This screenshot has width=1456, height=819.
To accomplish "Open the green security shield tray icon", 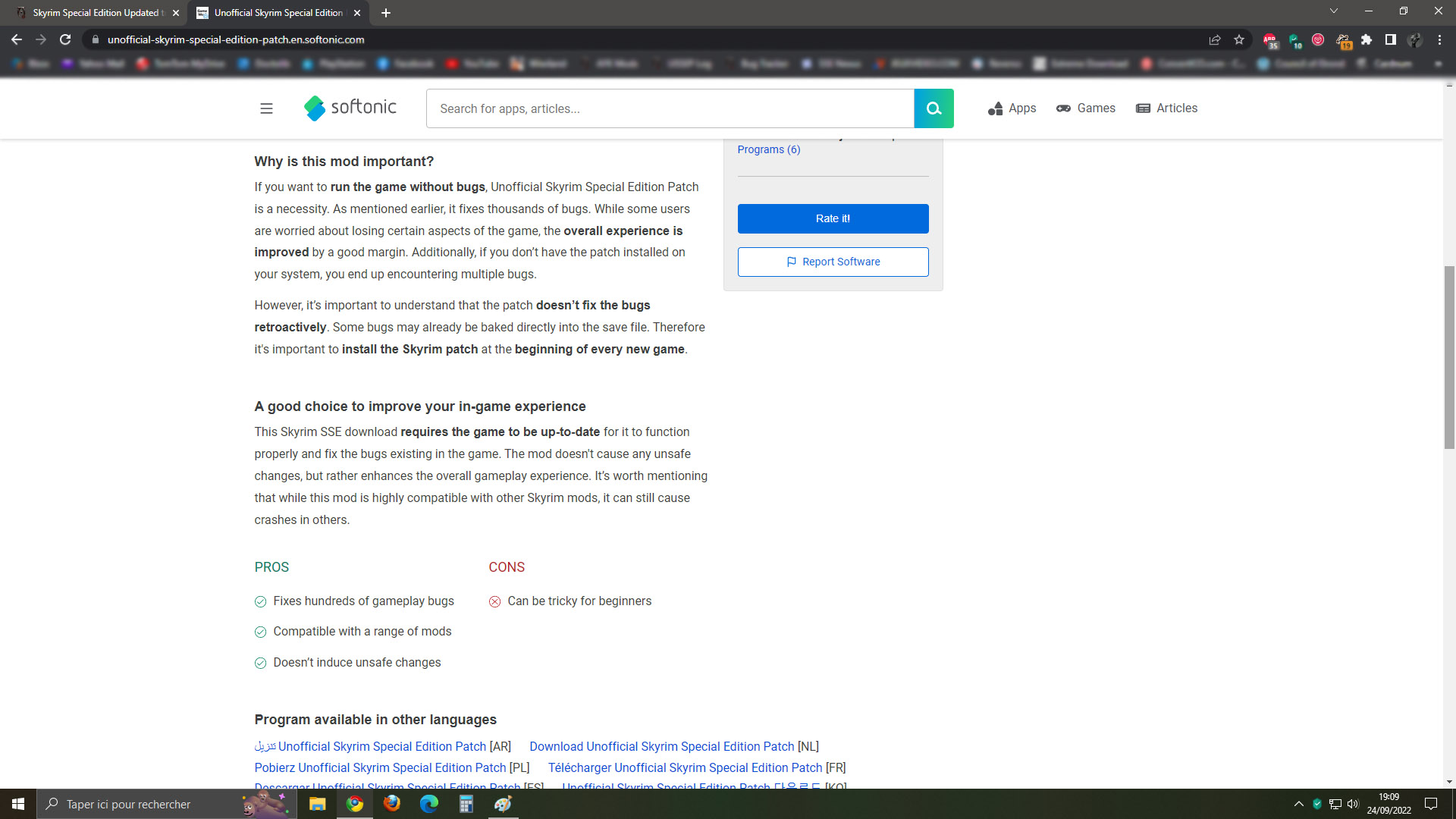I will tap(1317, 804).
